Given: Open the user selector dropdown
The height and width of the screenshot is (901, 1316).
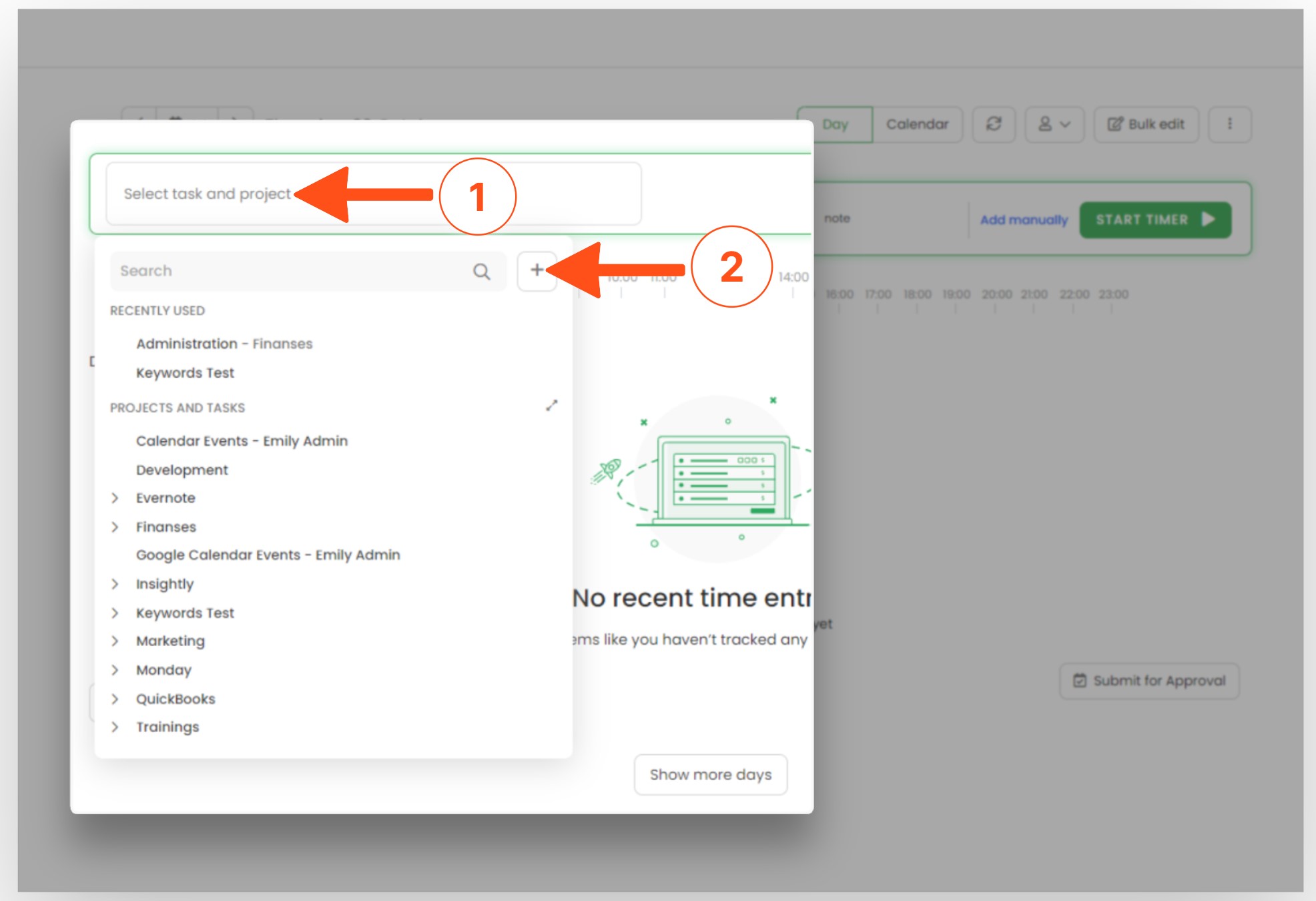Looking at the screenshot, I should tap(1054, 124).
